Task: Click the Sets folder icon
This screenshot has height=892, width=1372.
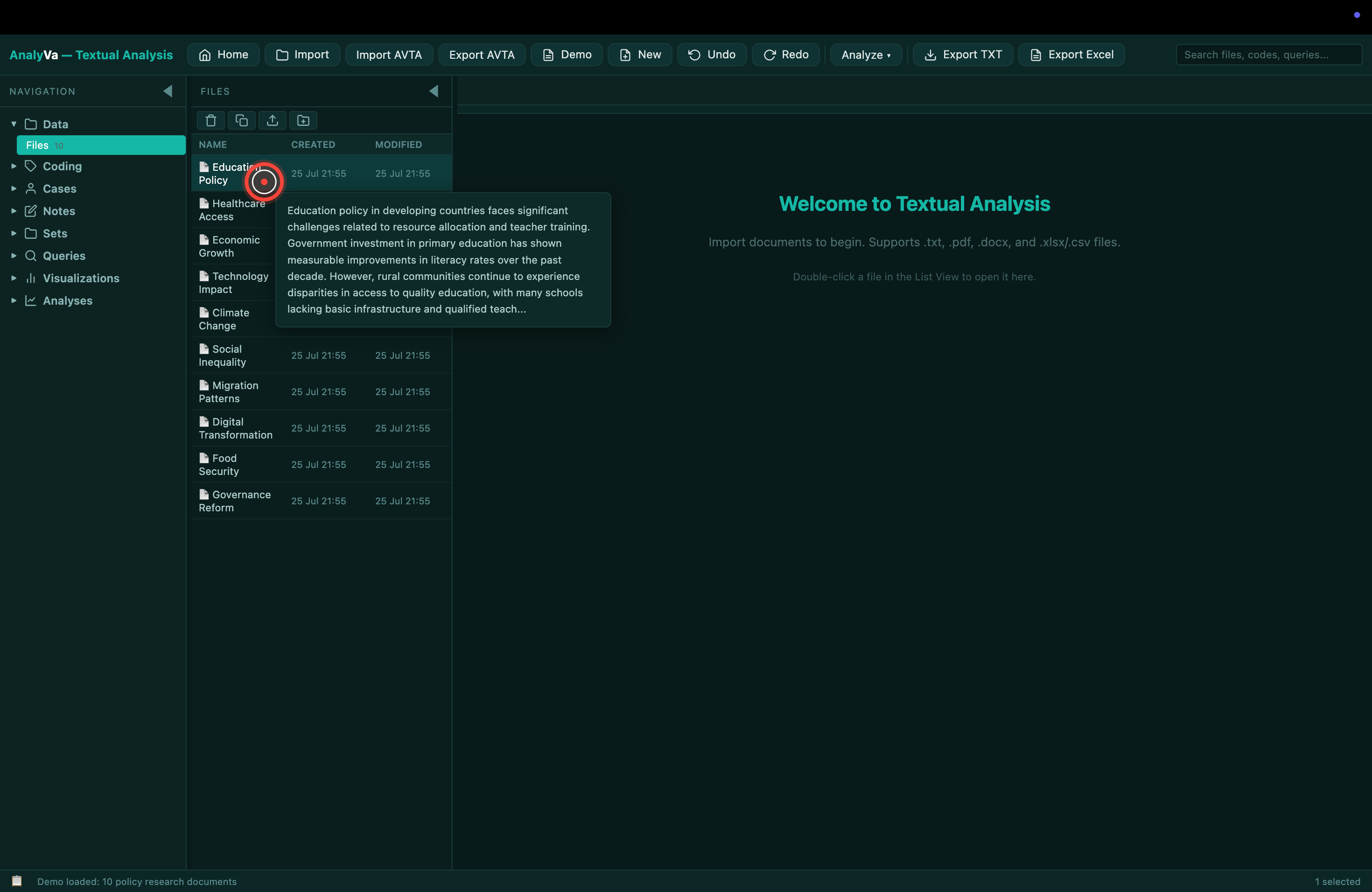Action: [30, 233]
